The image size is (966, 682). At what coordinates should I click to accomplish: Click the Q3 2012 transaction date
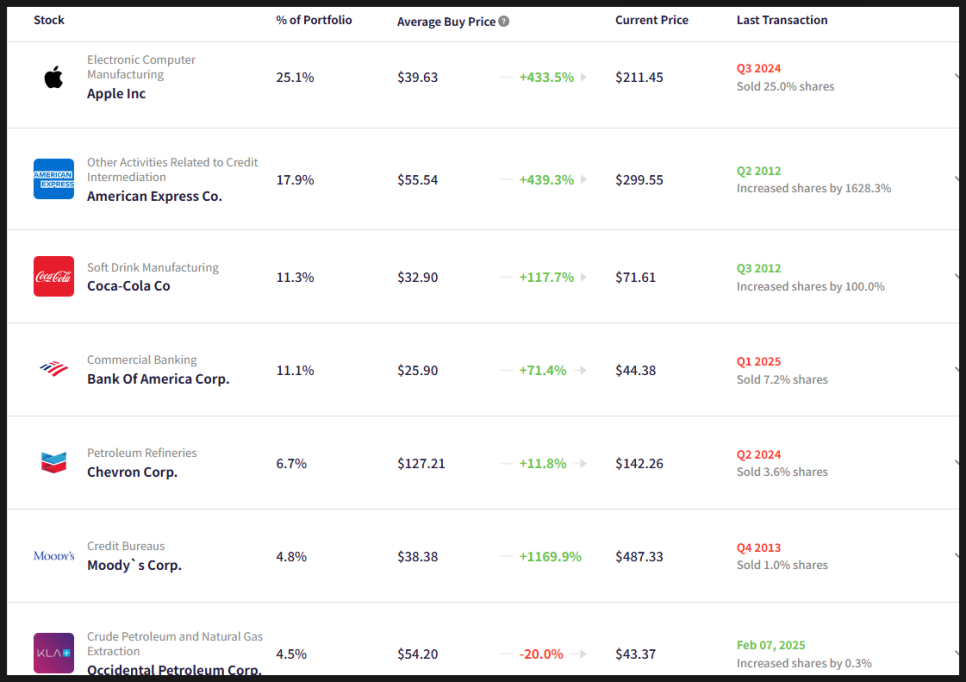coord(758,269)
